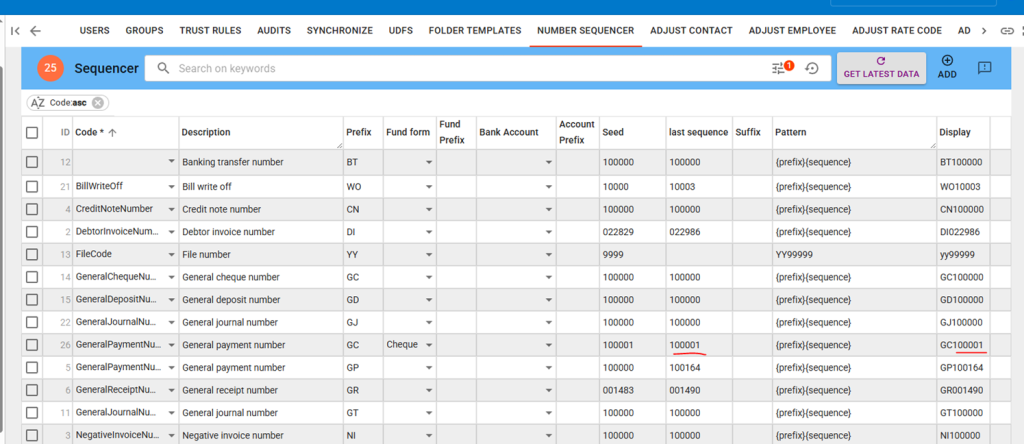Viewport: 1024px width, 444px height.
Task: Open Code dropdown for CreditNoteNumber row
Action: pyautogui.click(x=171, y=209)
